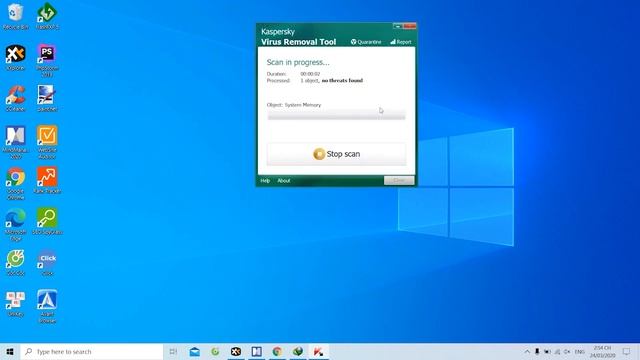Viewport: 640px width, 360px height.
Task: Open the volume control in tray
Action: point(567,351)
